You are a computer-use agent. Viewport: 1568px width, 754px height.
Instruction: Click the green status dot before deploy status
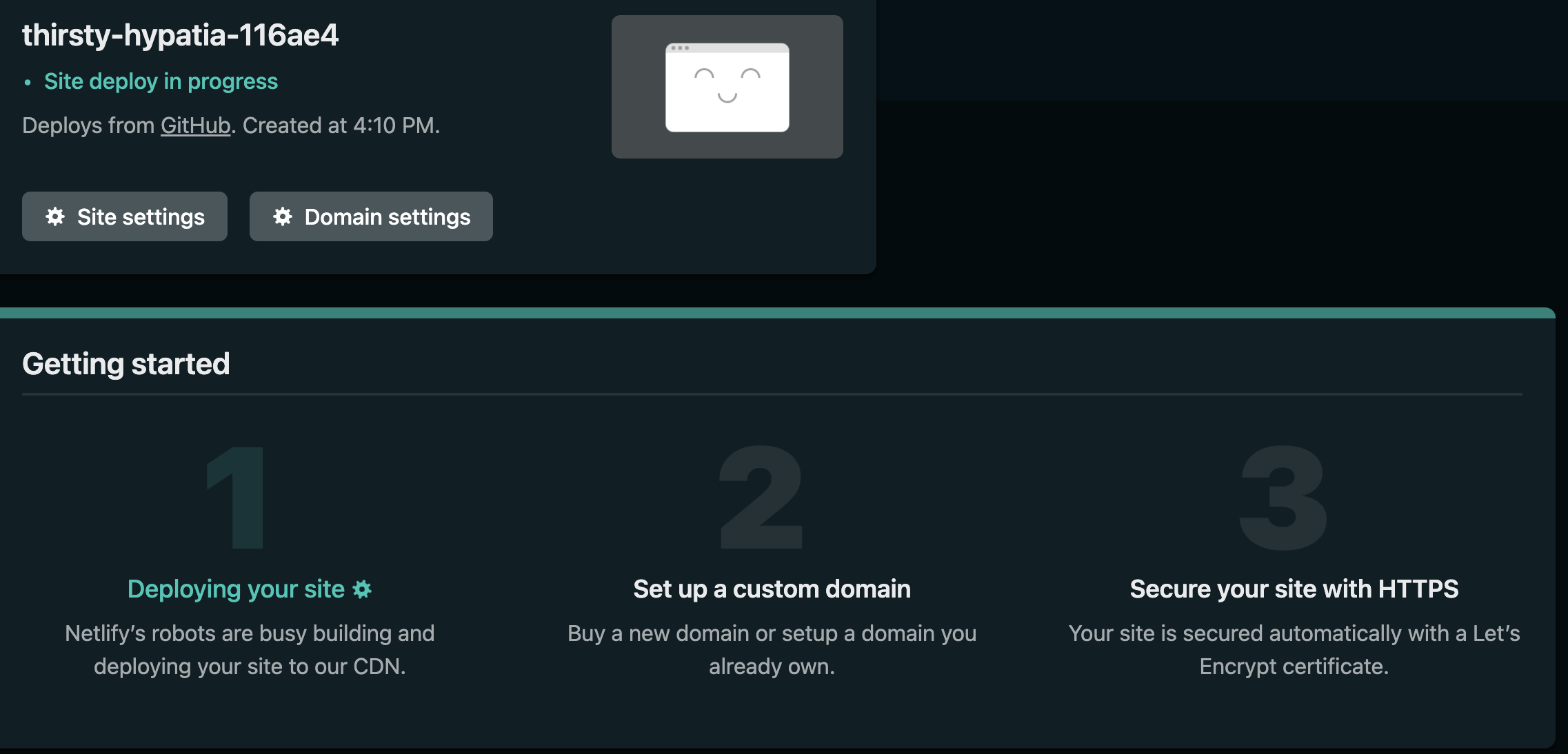point(28,82)
